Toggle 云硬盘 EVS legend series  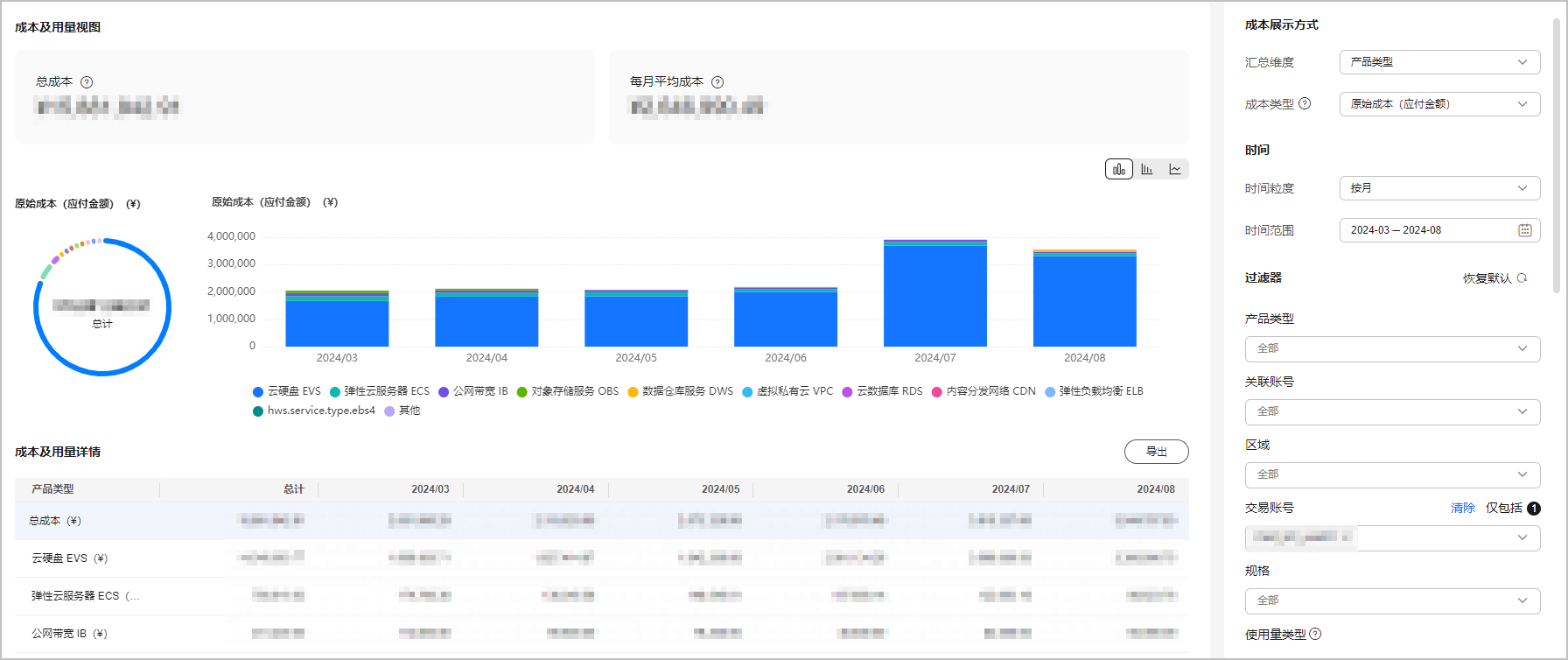coord(286,391)
